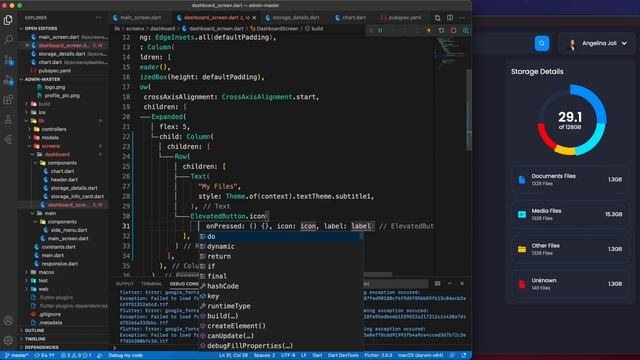Image resolution: width=640 pixels, height=360 pixels.
Task: Open the Accounts icon in activity bar
Action: click(x=8, y=320)
